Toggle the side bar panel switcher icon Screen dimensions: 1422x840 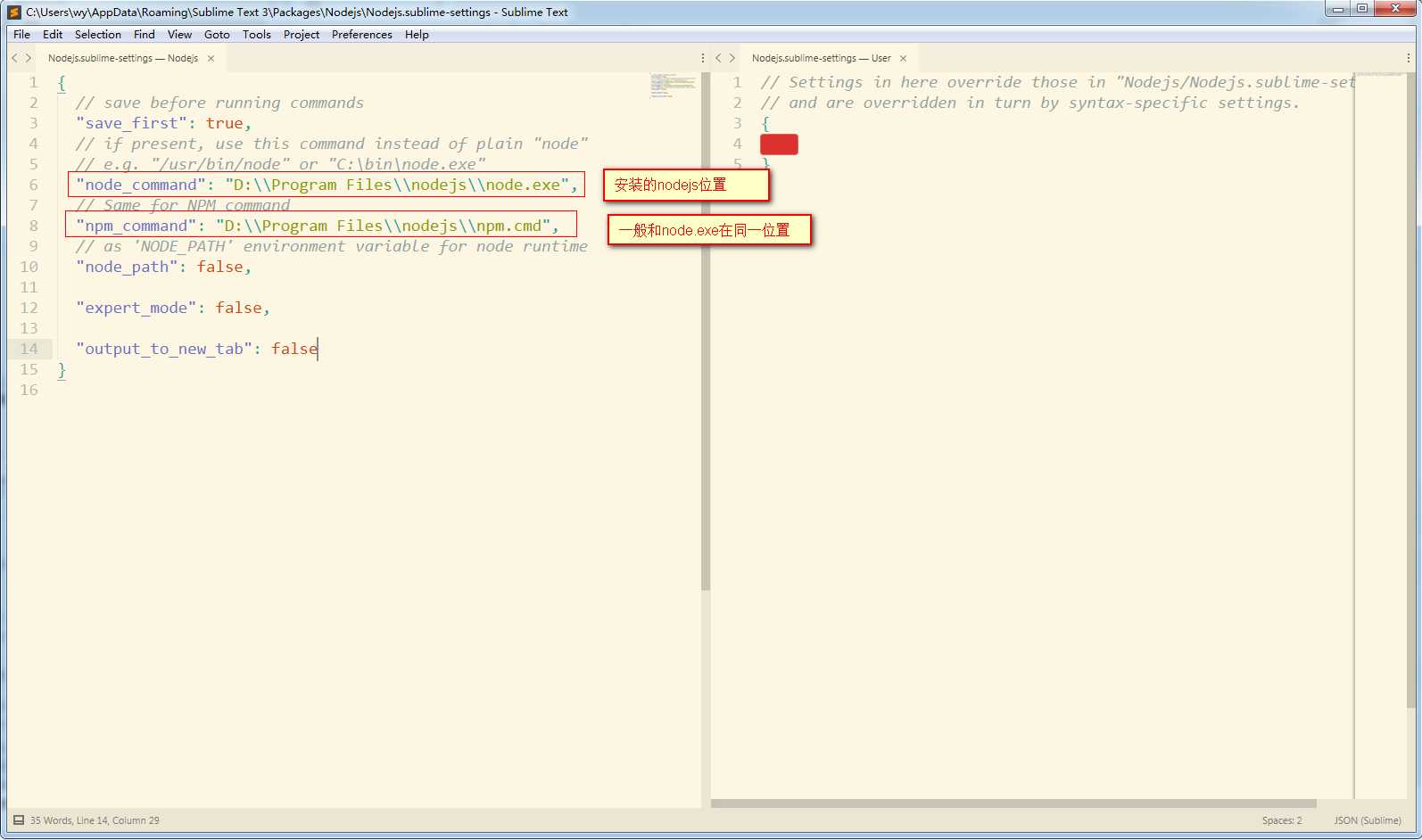click(x=19, y=820)
